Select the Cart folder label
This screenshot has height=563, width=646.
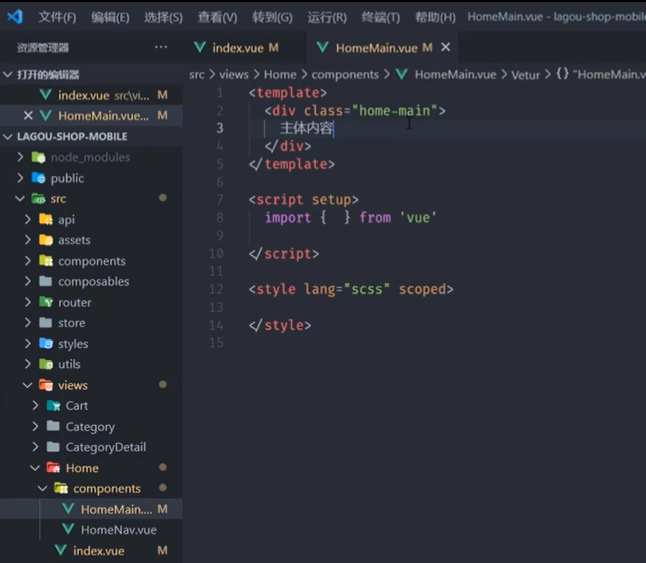point(77,406)
